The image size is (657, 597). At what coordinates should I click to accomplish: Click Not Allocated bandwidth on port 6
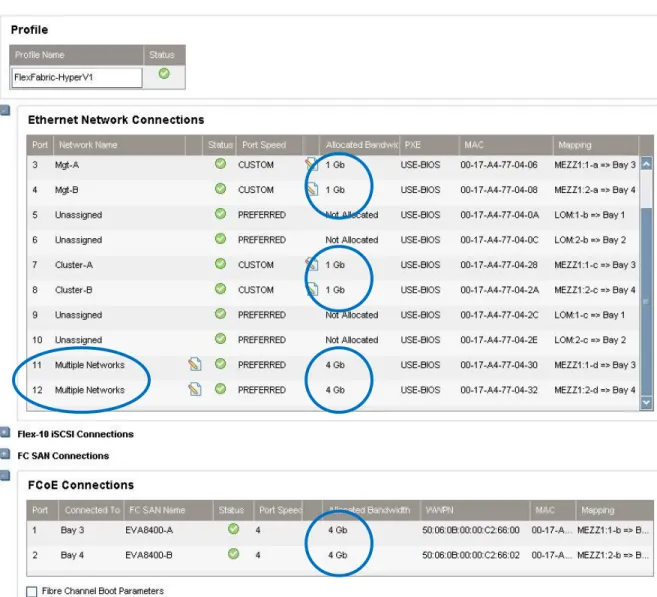click(x=352, y=240)
